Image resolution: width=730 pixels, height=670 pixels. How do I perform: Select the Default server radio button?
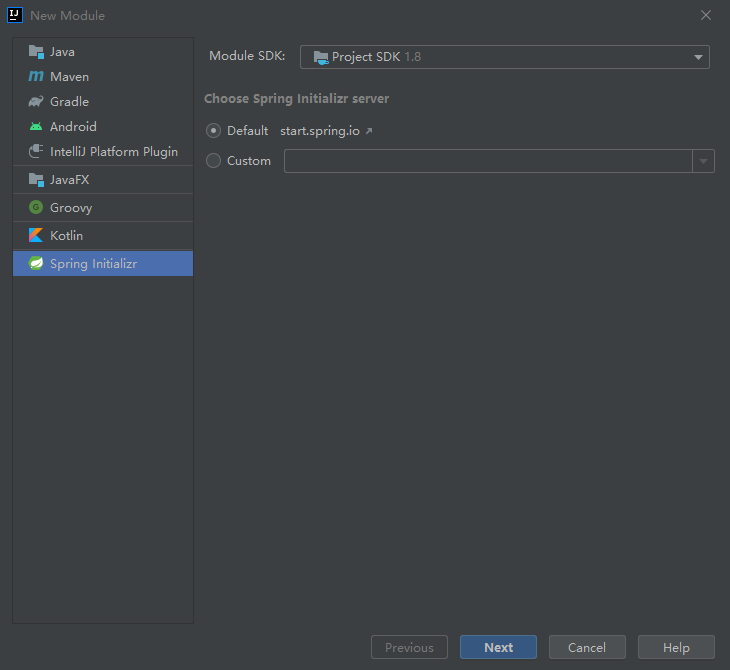pos(213,131)
